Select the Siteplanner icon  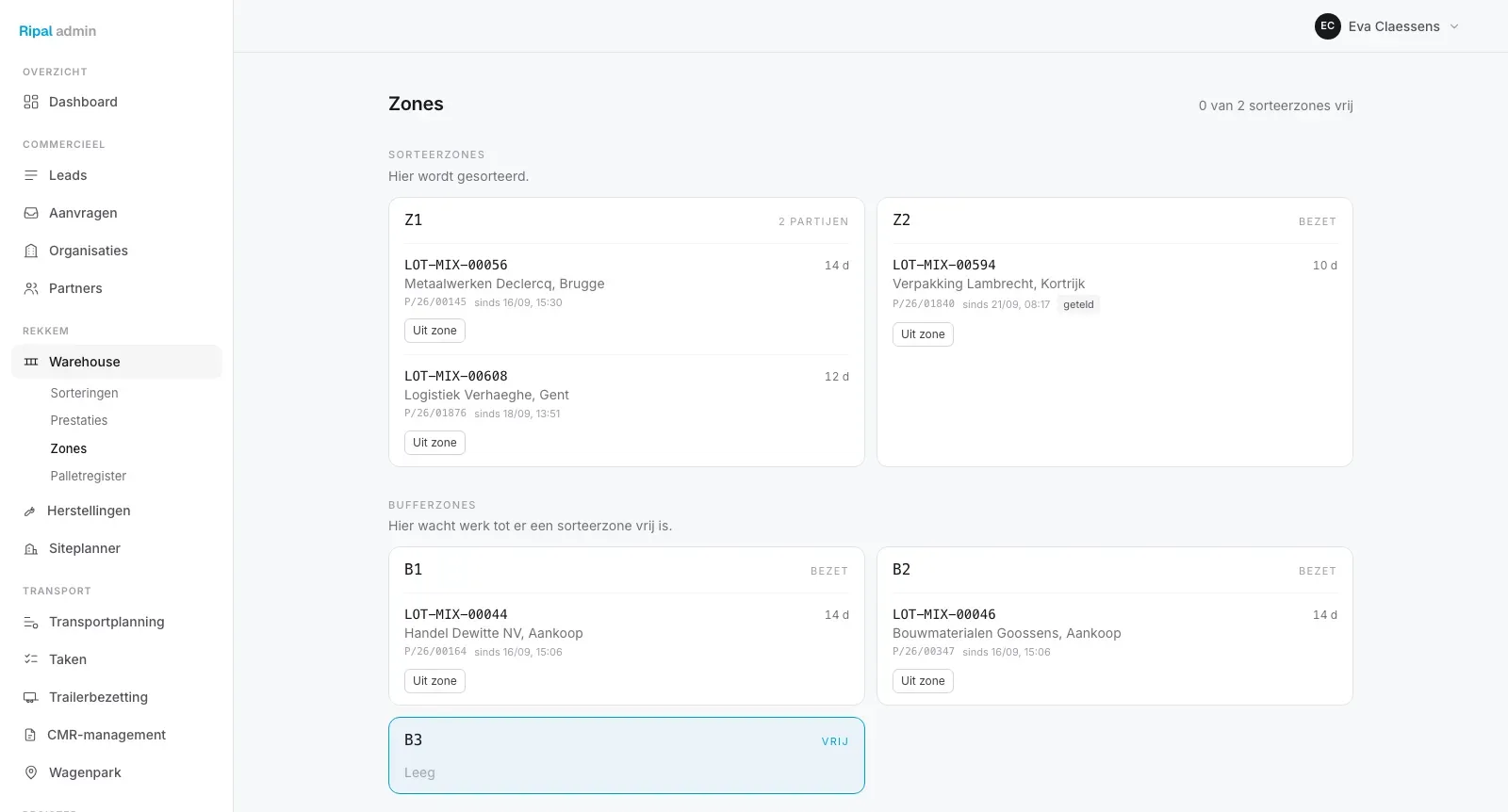click(x=31, y=548)
